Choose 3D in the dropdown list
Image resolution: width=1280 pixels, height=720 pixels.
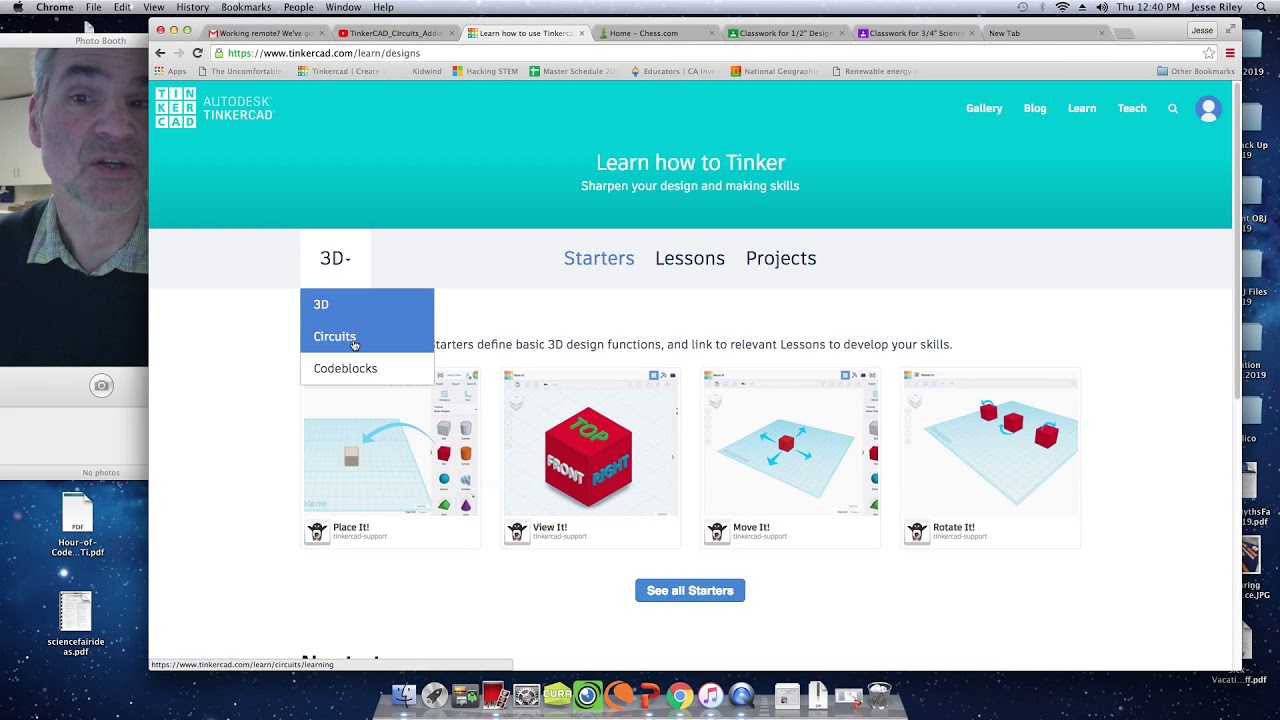coord(367,304)
